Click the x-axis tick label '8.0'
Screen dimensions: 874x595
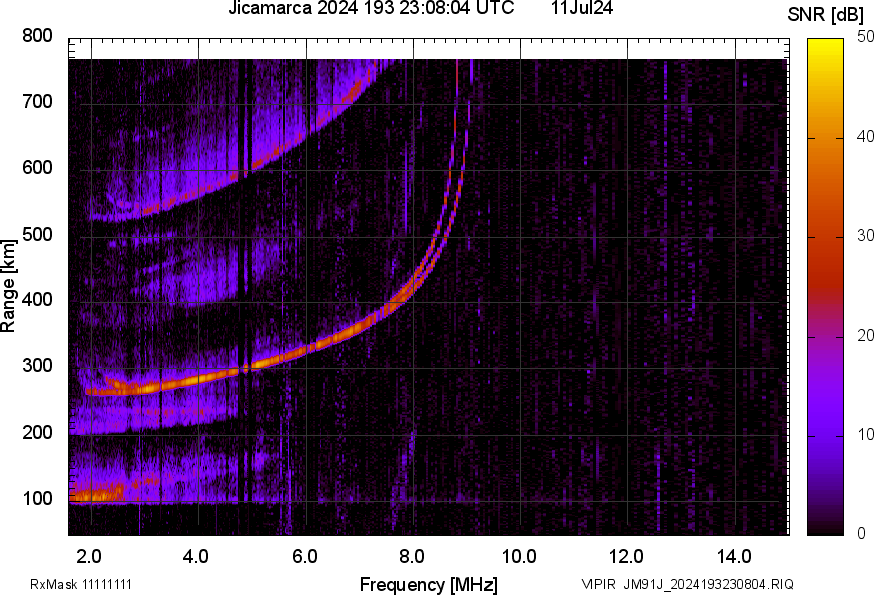411,556
